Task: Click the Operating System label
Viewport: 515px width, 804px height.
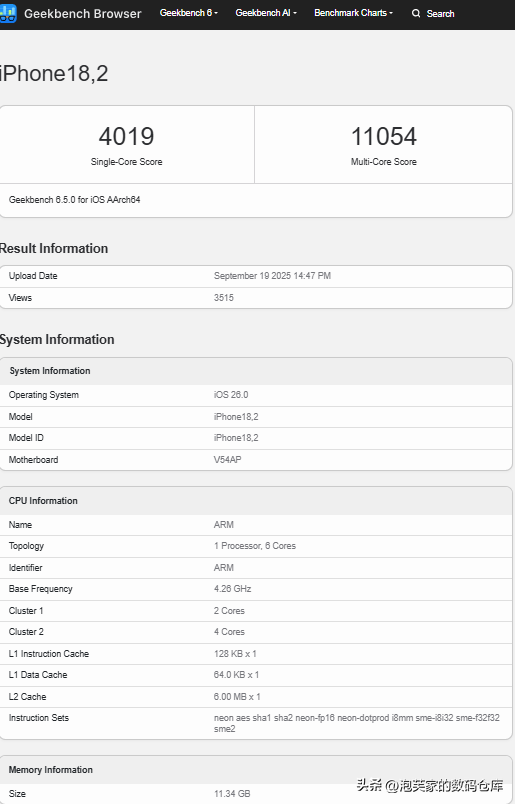Action: pos(44,395)
